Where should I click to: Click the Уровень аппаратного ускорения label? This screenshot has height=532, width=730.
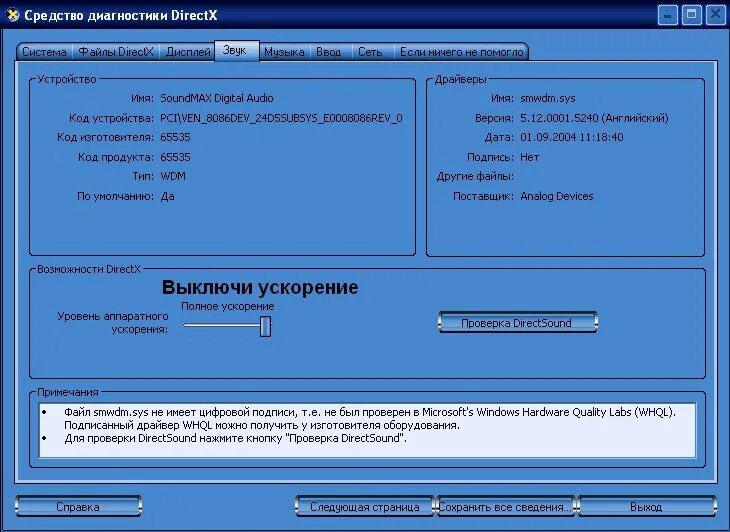tap(113, 323)
